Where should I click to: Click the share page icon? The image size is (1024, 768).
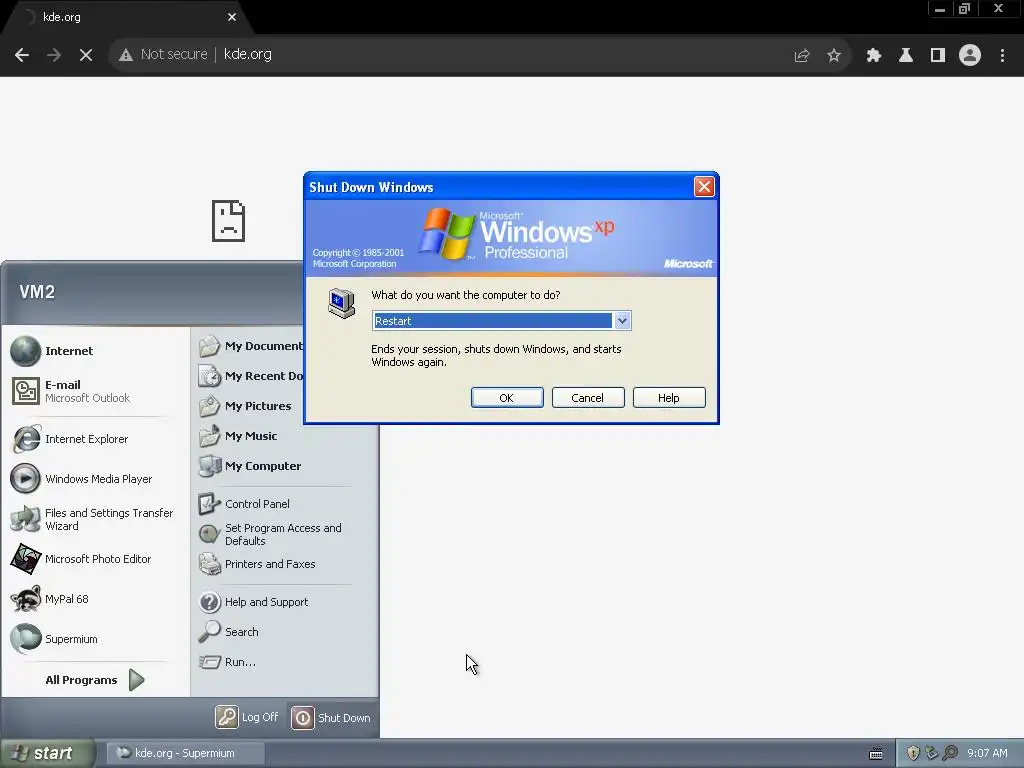[x=802, y=55]
